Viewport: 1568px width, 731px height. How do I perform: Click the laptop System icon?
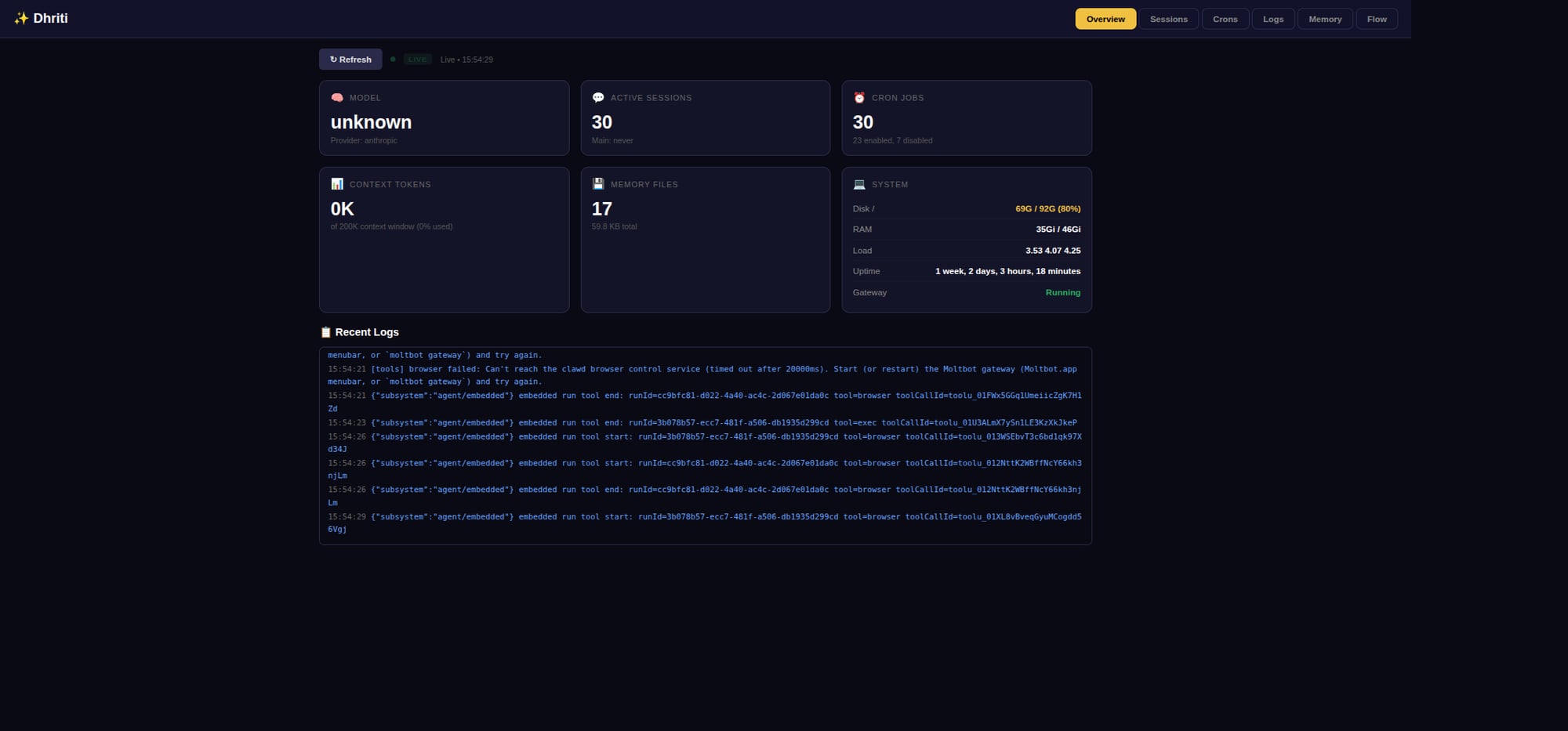[859, 184]
